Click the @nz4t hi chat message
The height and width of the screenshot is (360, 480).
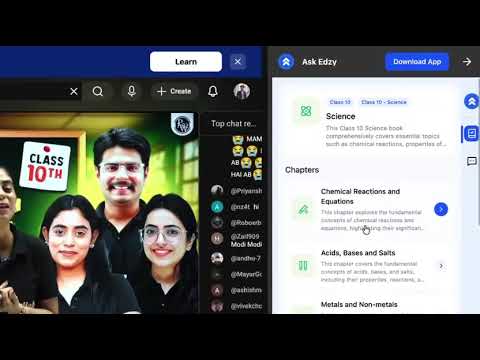click(245, 207)
